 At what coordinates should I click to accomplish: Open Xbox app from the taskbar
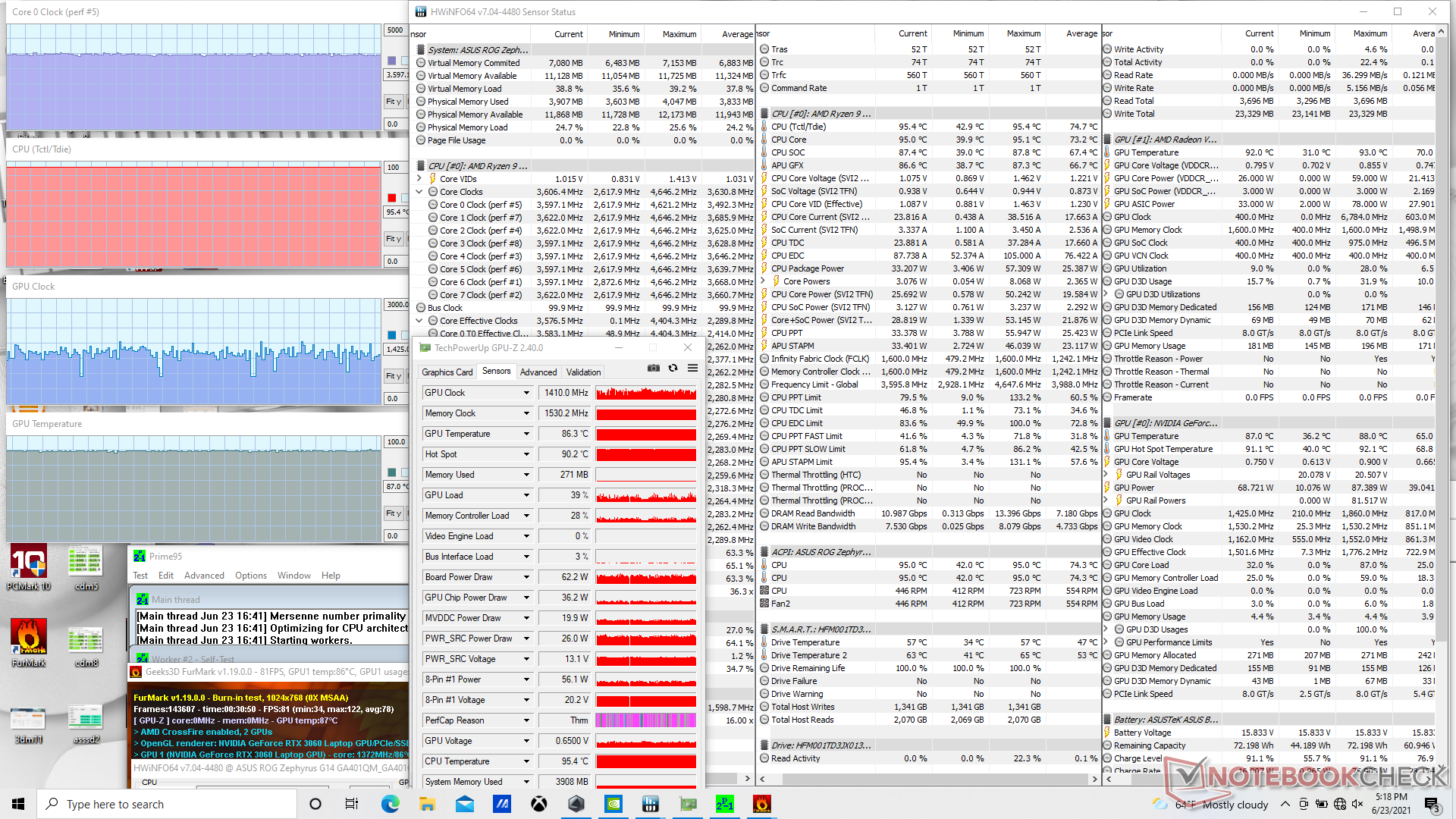539,804
